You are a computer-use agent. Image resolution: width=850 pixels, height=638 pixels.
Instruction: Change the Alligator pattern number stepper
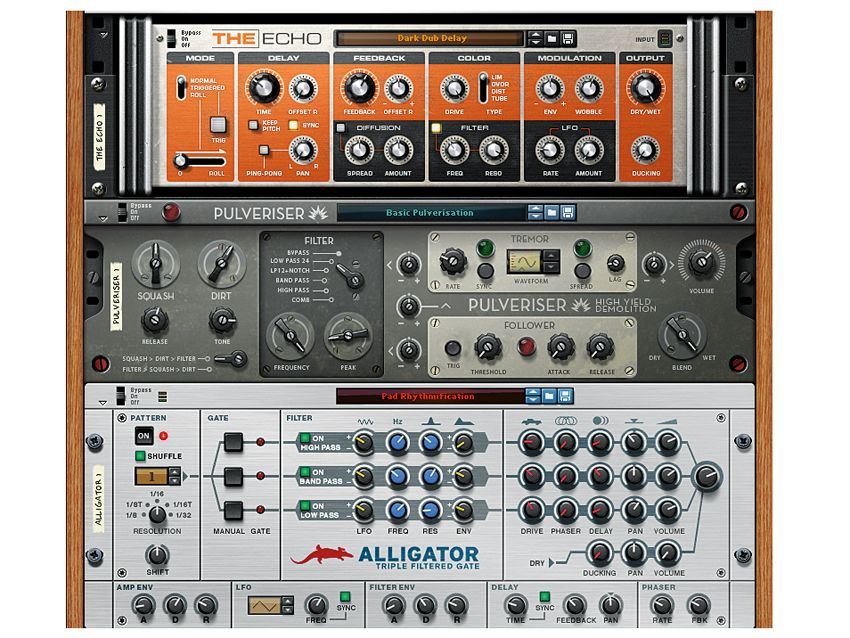[x=174, y=476]
